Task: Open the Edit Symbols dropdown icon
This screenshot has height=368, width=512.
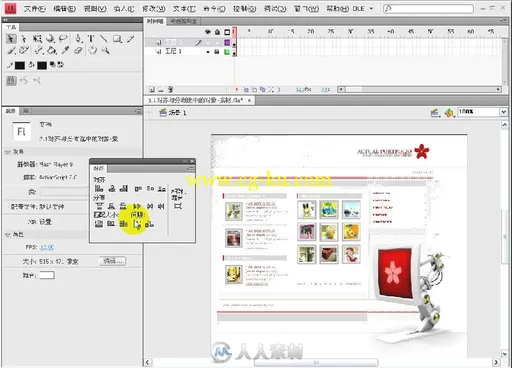Action: [x=449, y=113]
